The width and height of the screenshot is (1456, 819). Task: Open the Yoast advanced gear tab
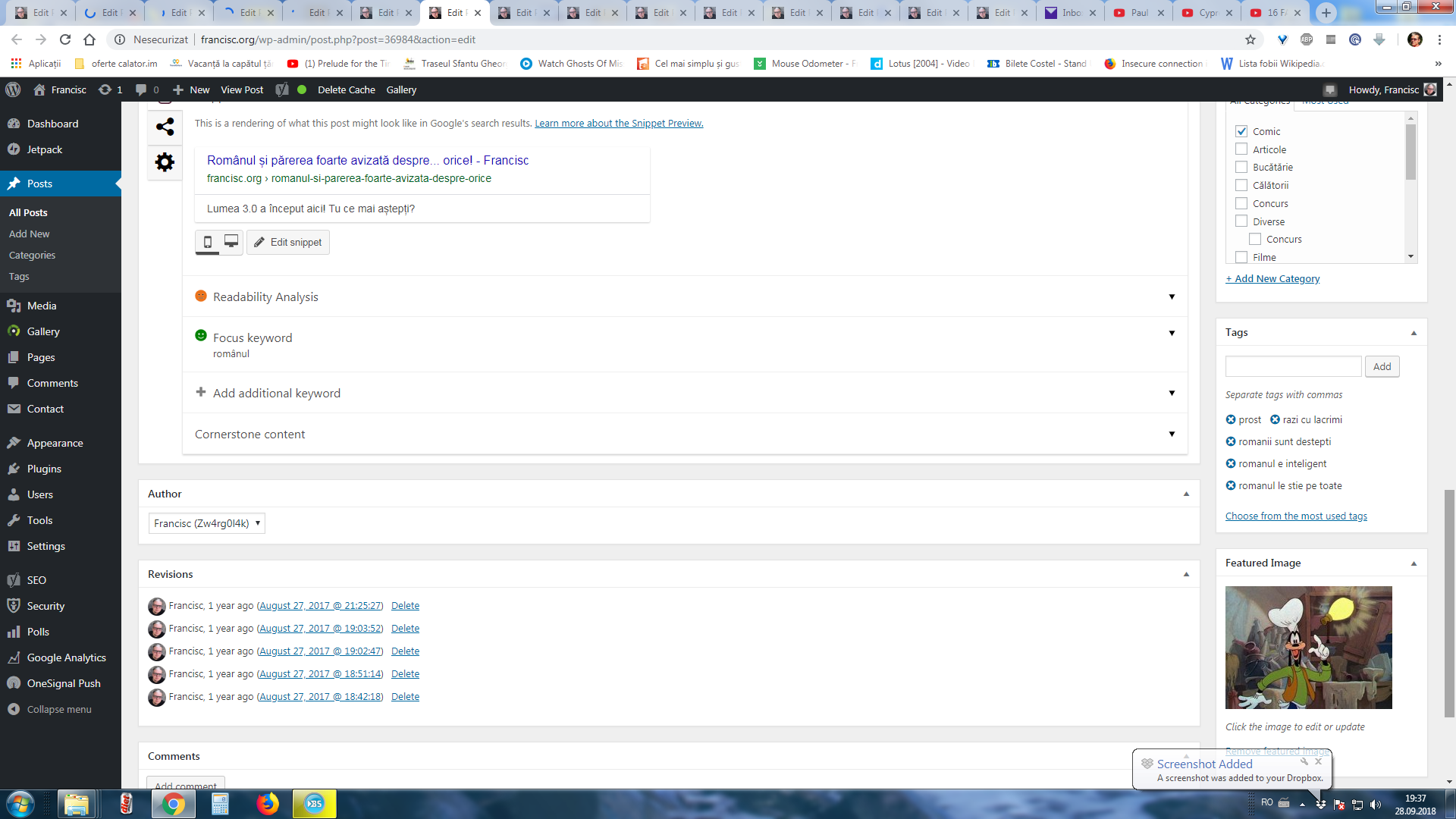(165, 162)
